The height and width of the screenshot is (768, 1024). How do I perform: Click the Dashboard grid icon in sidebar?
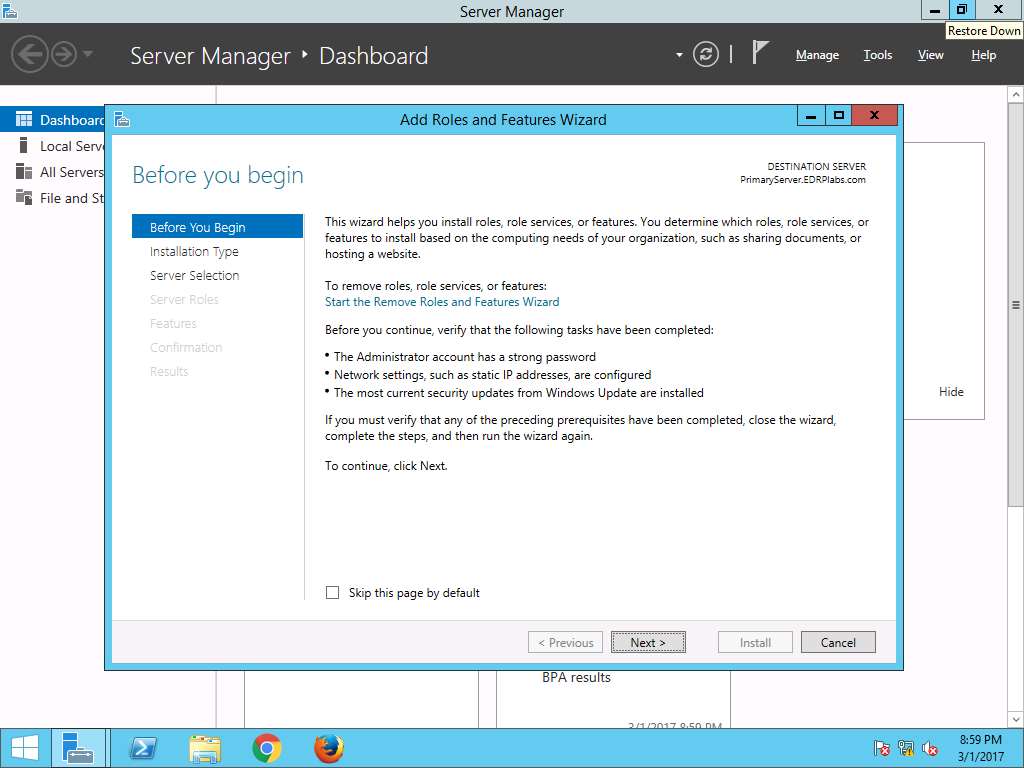24,119
